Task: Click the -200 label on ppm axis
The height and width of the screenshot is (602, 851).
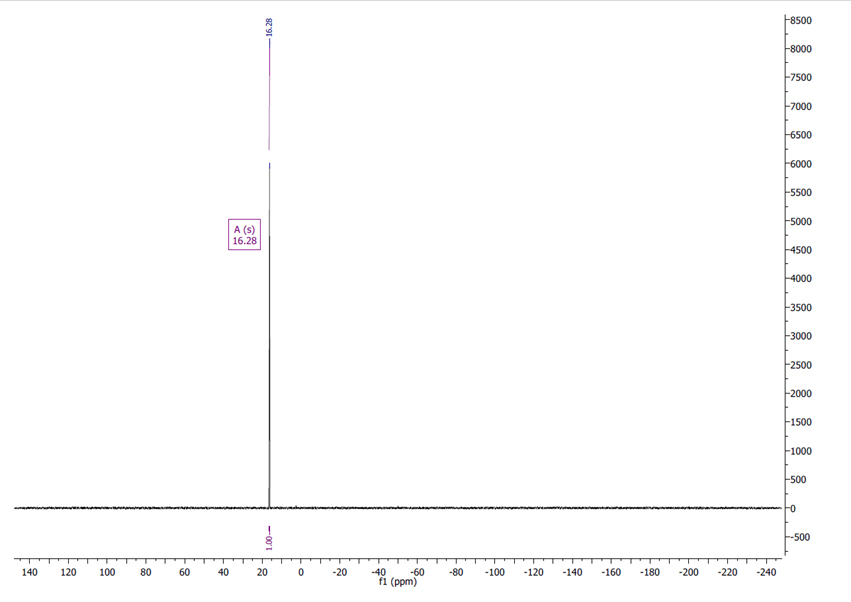Action: click(689, 573)
